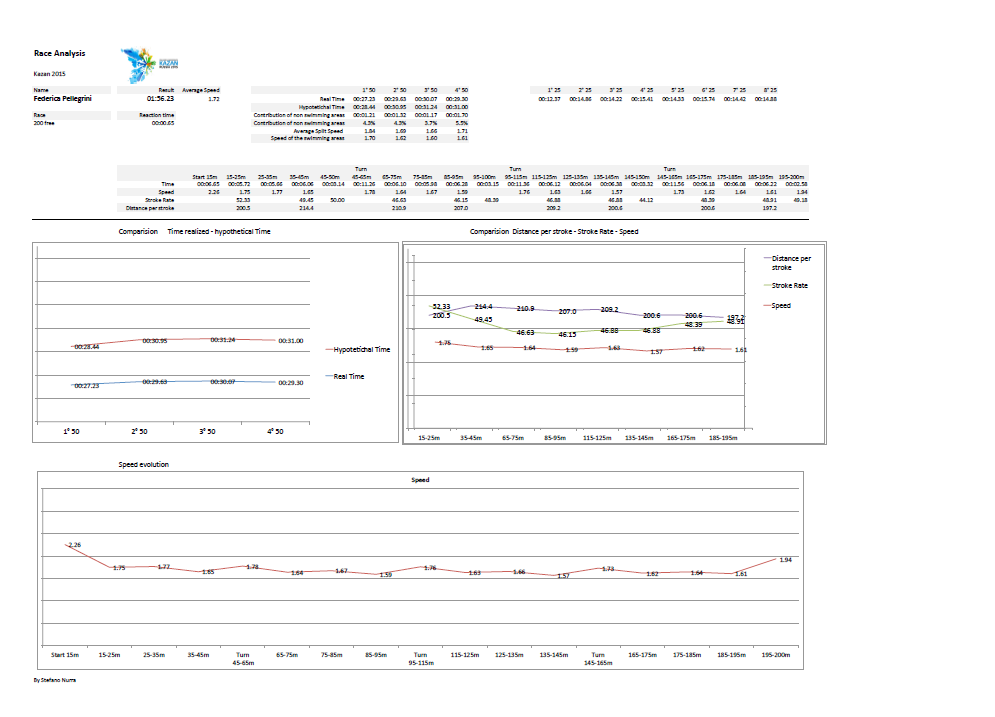Click 'Real Time' legend entry in time chart
995x717 pixels.
coord(345,377)
